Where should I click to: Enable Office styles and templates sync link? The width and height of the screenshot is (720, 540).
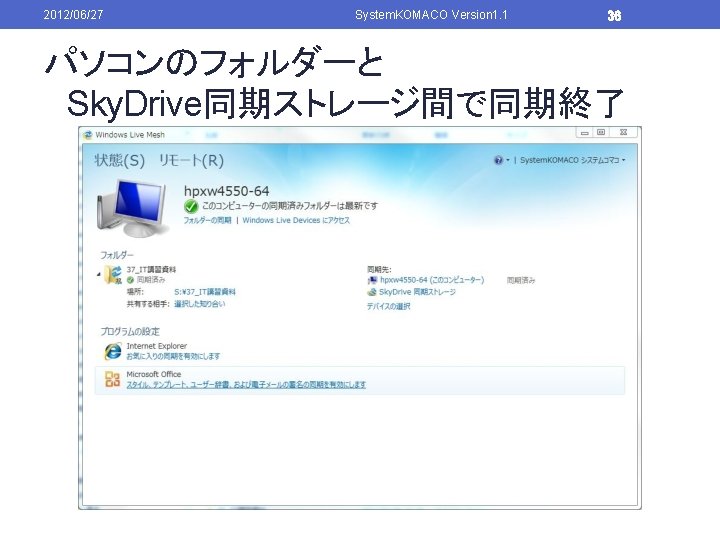(x=246, y=384)
